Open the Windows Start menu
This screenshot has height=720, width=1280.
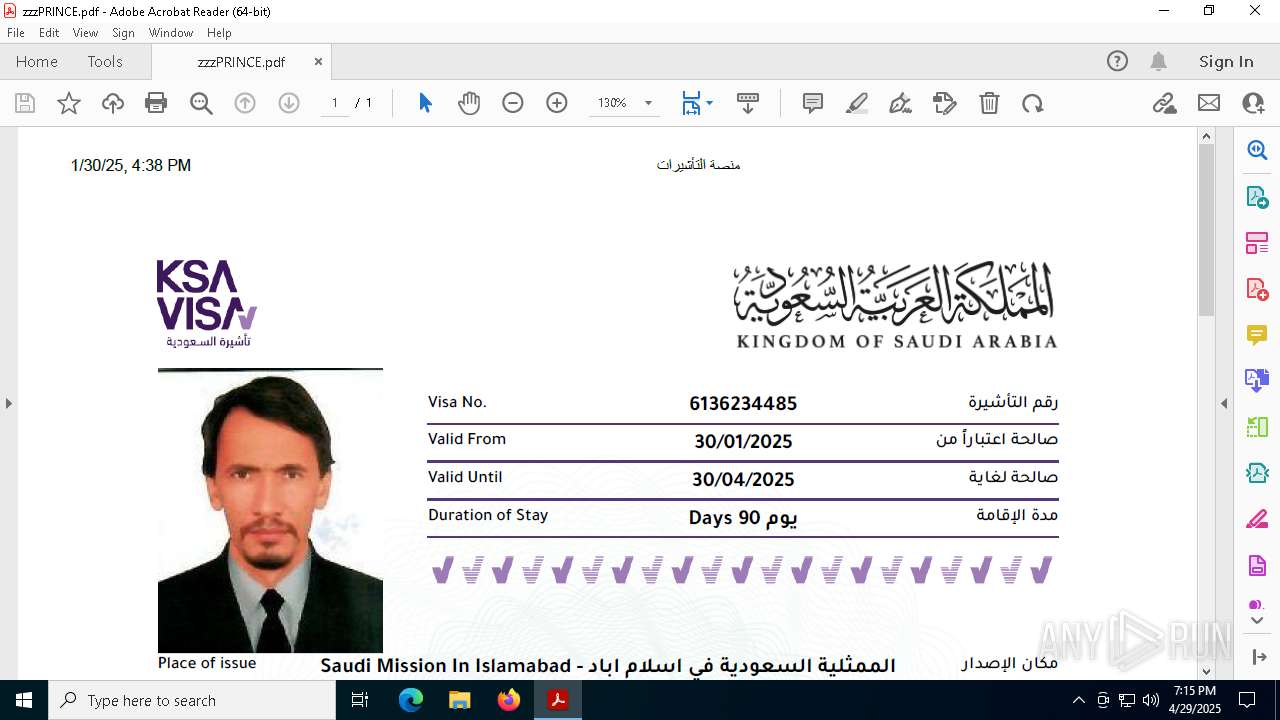24,700
